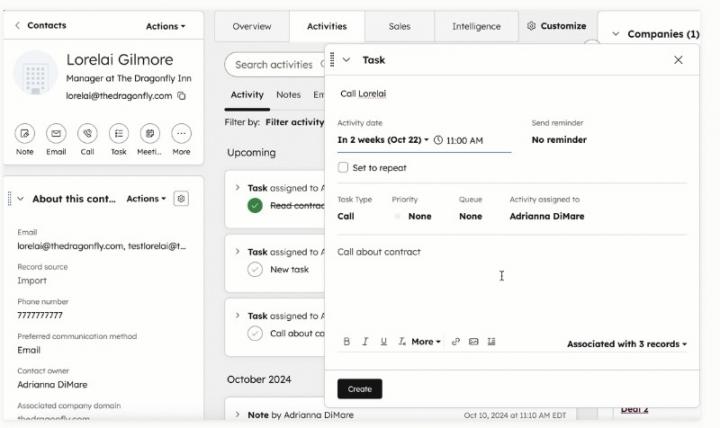The image size is (720, 428).
Task: Clear text formatting icon in task editor
Action: click(x=402, y=342)
